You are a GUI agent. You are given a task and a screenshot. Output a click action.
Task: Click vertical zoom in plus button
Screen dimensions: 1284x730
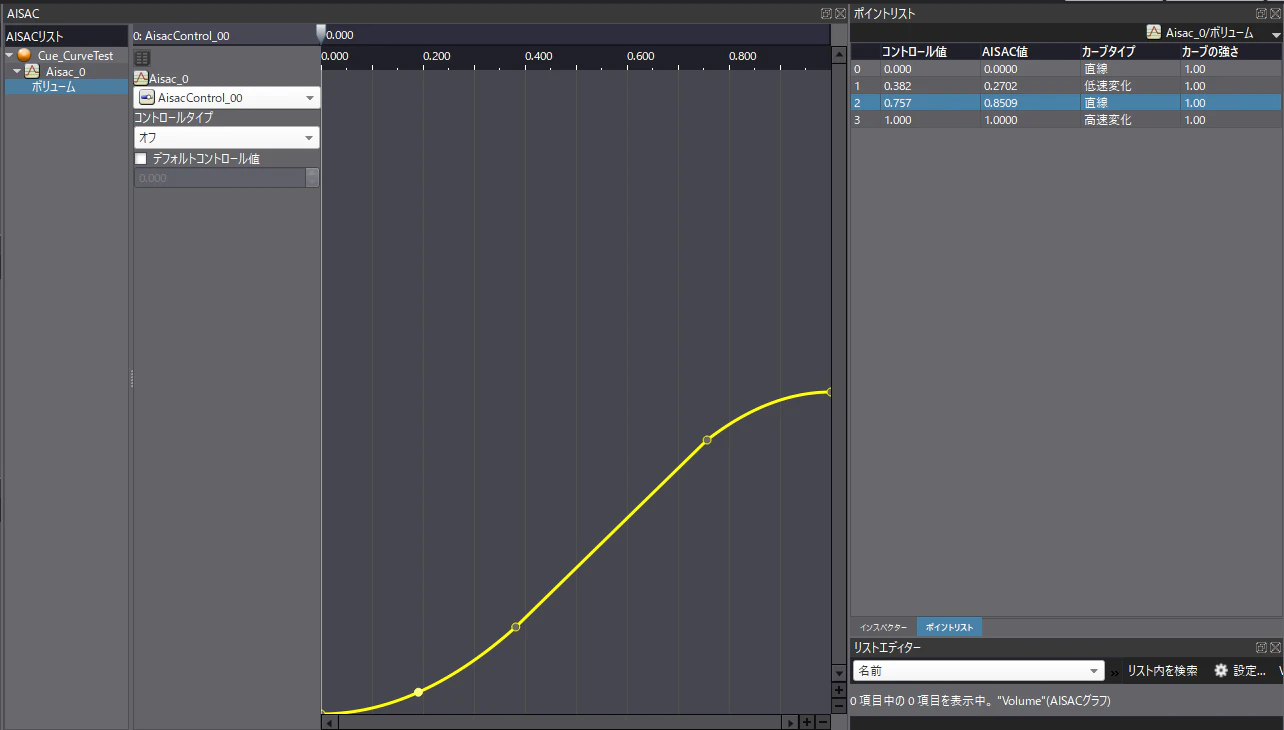coord(839,690)
